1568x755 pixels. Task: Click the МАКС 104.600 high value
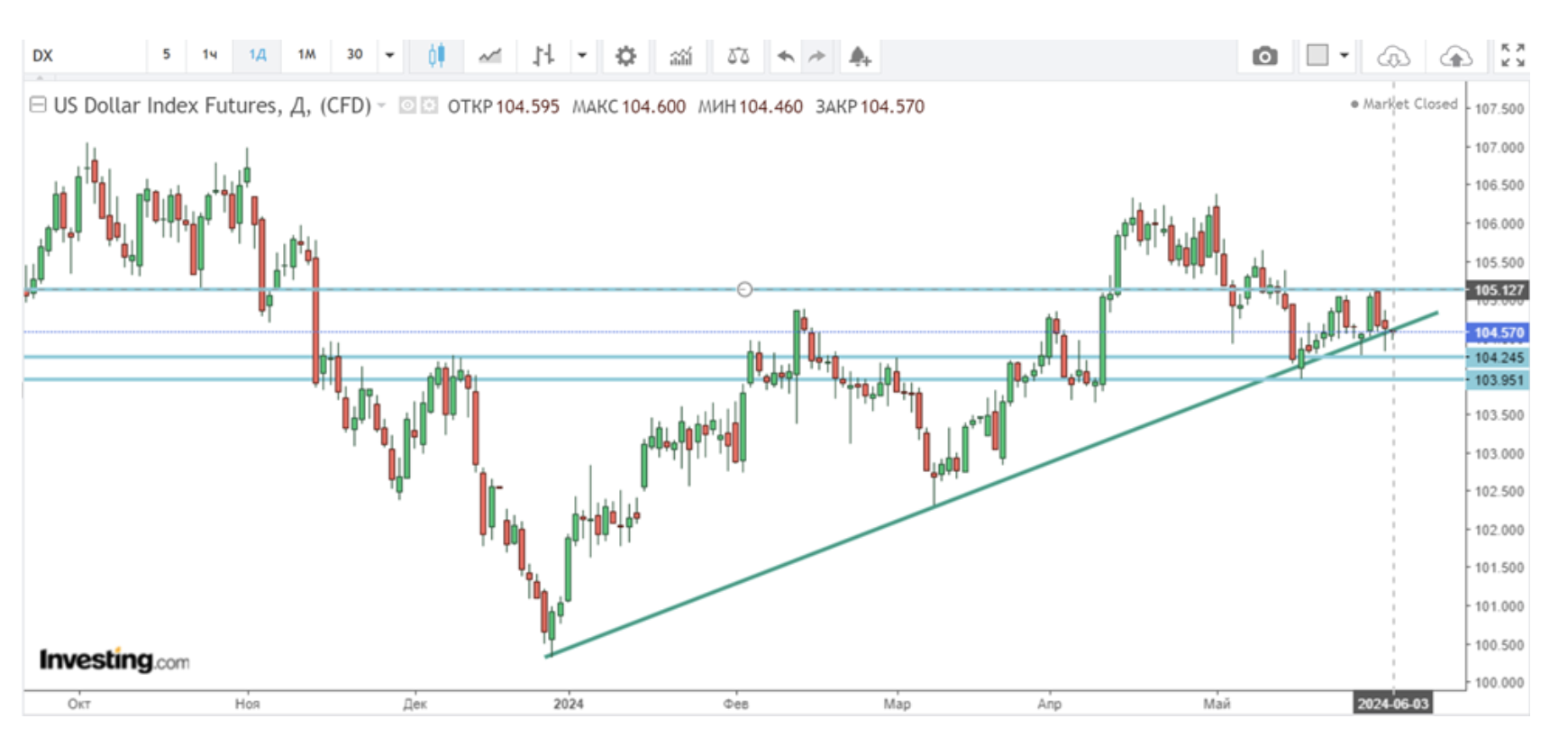click(628, 106)
